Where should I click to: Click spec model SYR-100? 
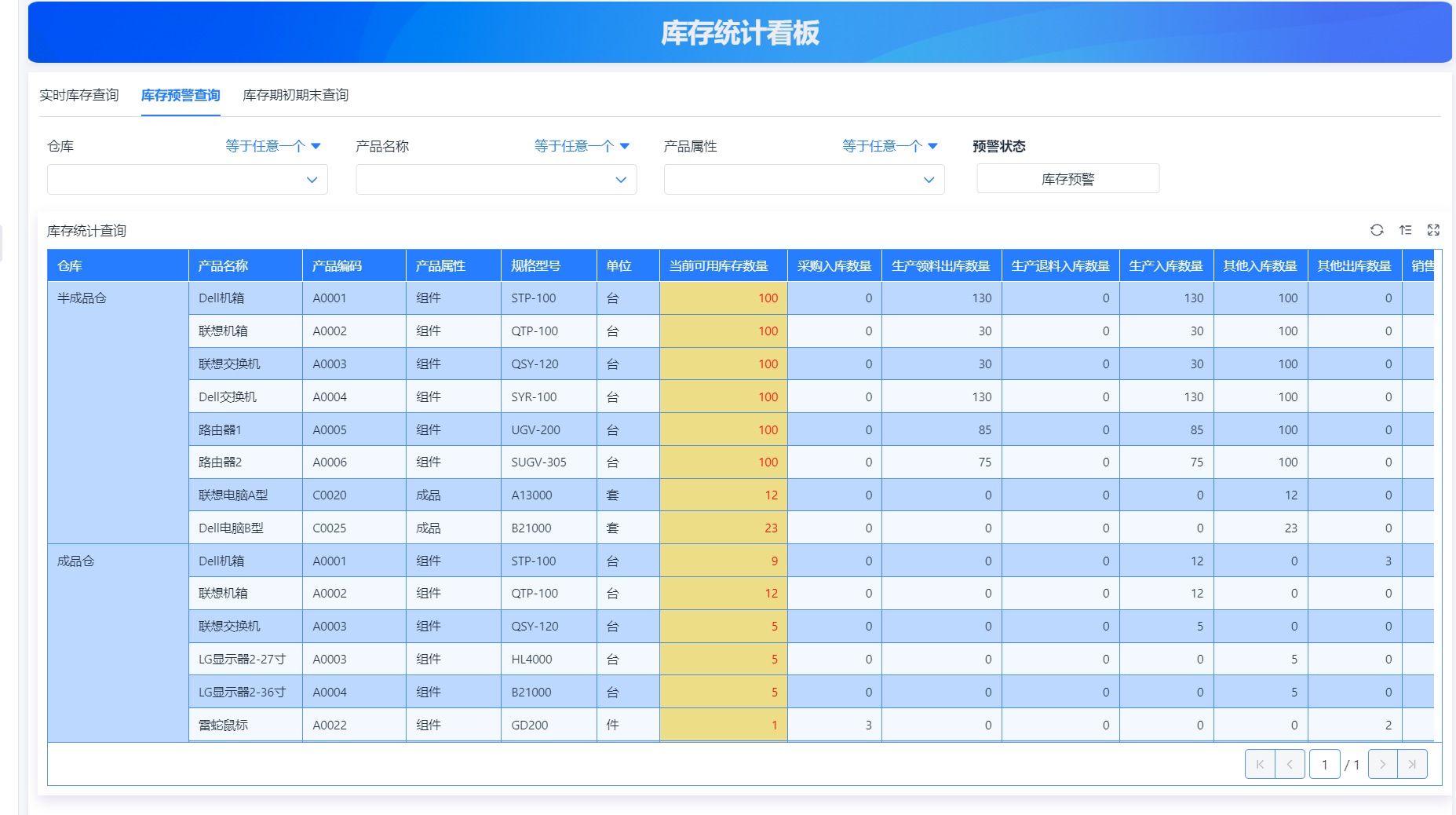535,397
